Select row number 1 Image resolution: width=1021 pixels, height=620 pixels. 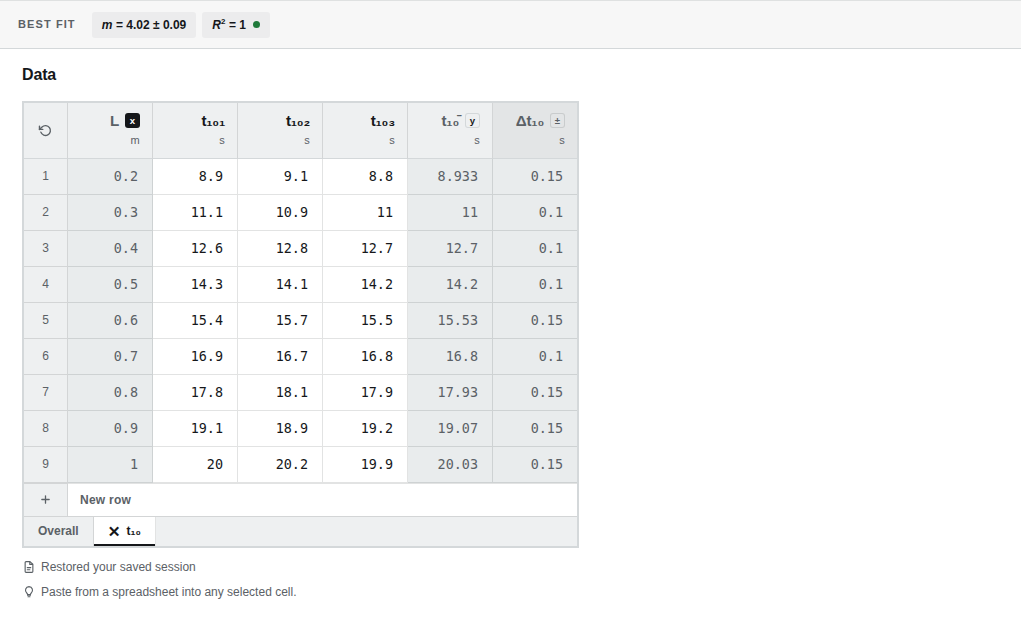45,176
